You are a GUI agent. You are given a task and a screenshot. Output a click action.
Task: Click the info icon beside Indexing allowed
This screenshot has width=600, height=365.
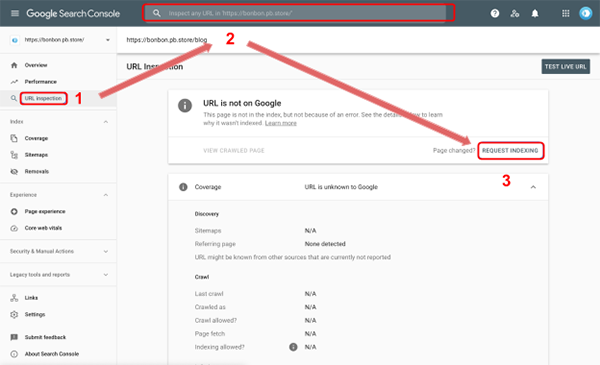[x=293, y=347]
